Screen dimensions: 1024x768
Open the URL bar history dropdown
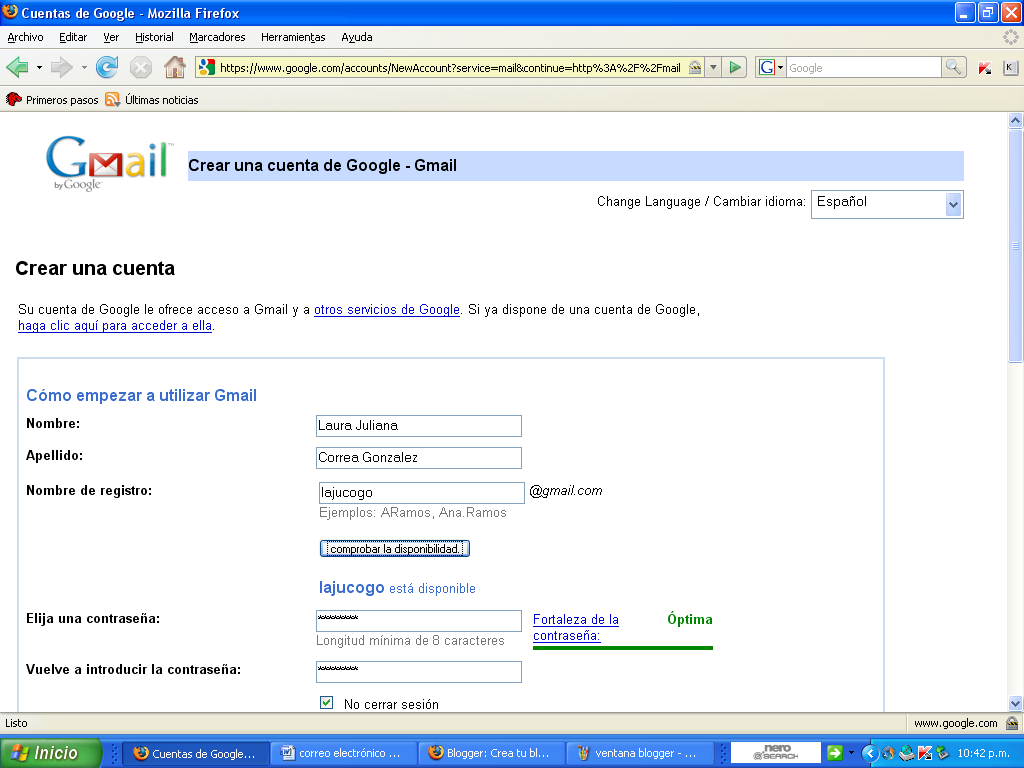(713, 67)
